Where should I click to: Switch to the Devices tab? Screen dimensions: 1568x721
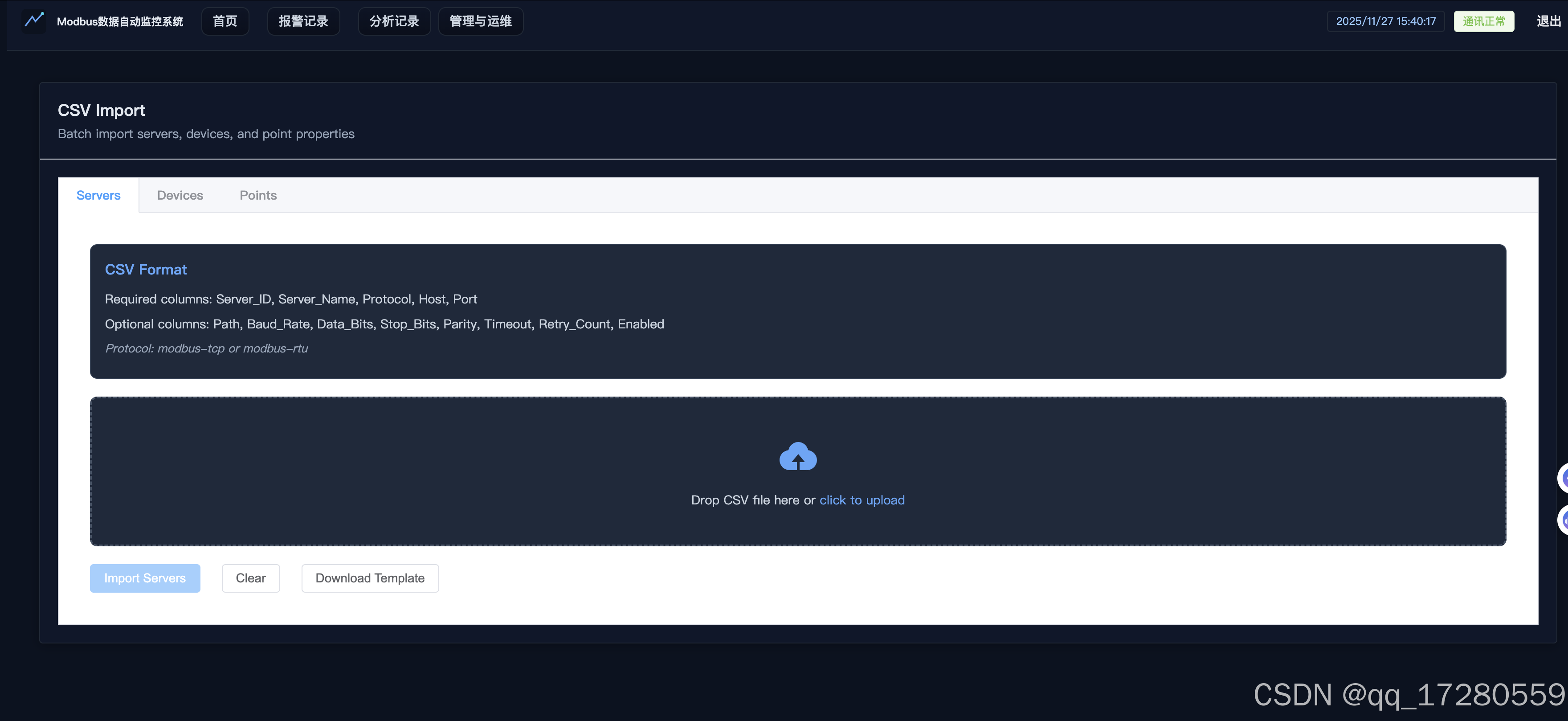pyautogui.click(x=180, y=196)
